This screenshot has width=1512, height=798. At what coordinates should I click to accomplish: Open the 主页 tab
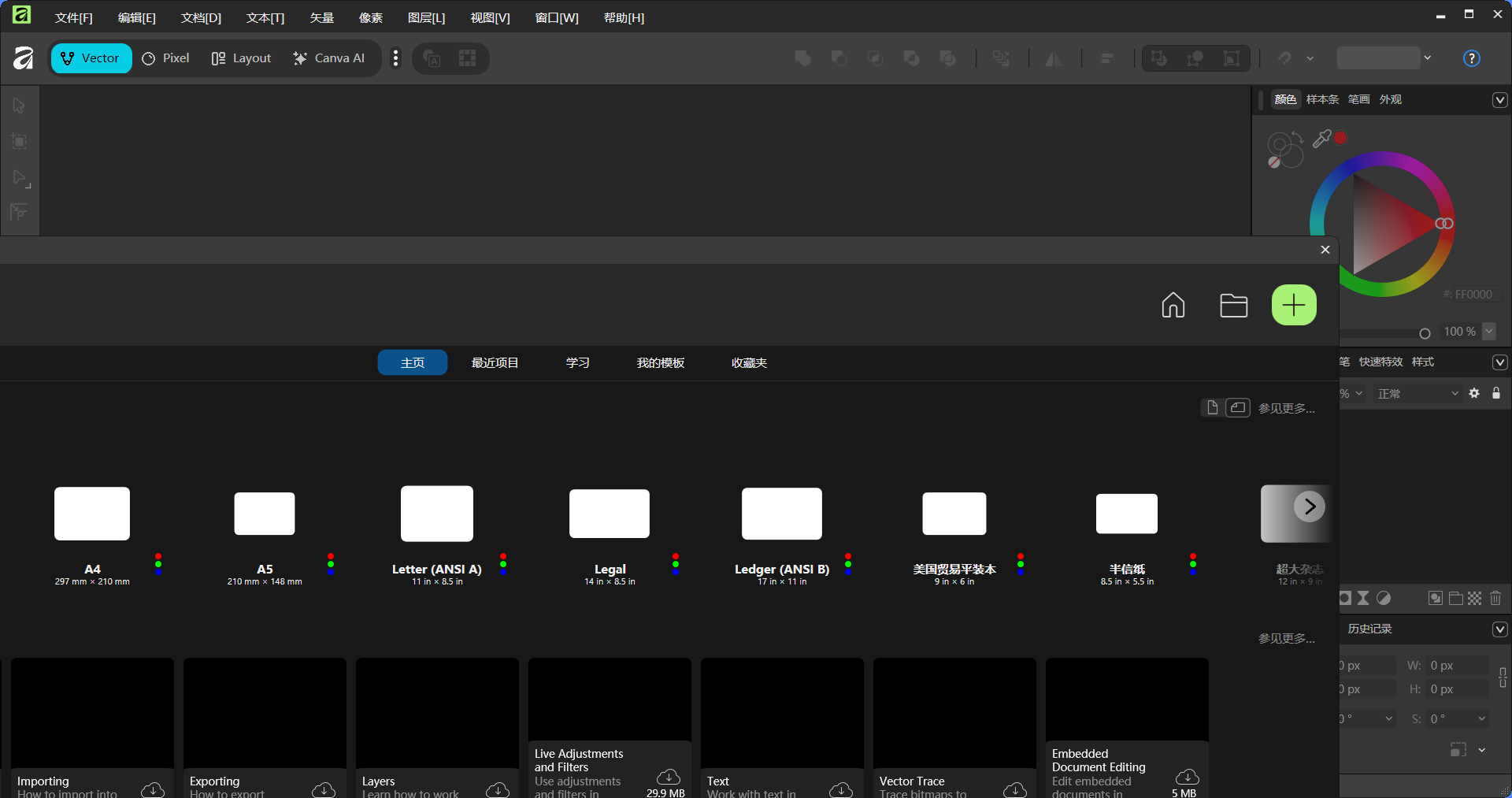point(413,362)
